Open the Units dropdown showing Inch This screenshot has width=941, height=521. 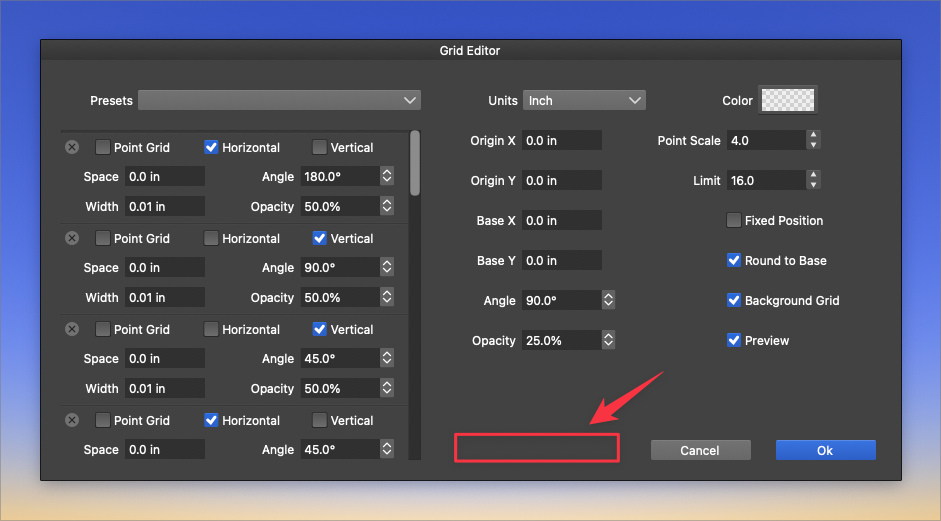tap(584, 100)
